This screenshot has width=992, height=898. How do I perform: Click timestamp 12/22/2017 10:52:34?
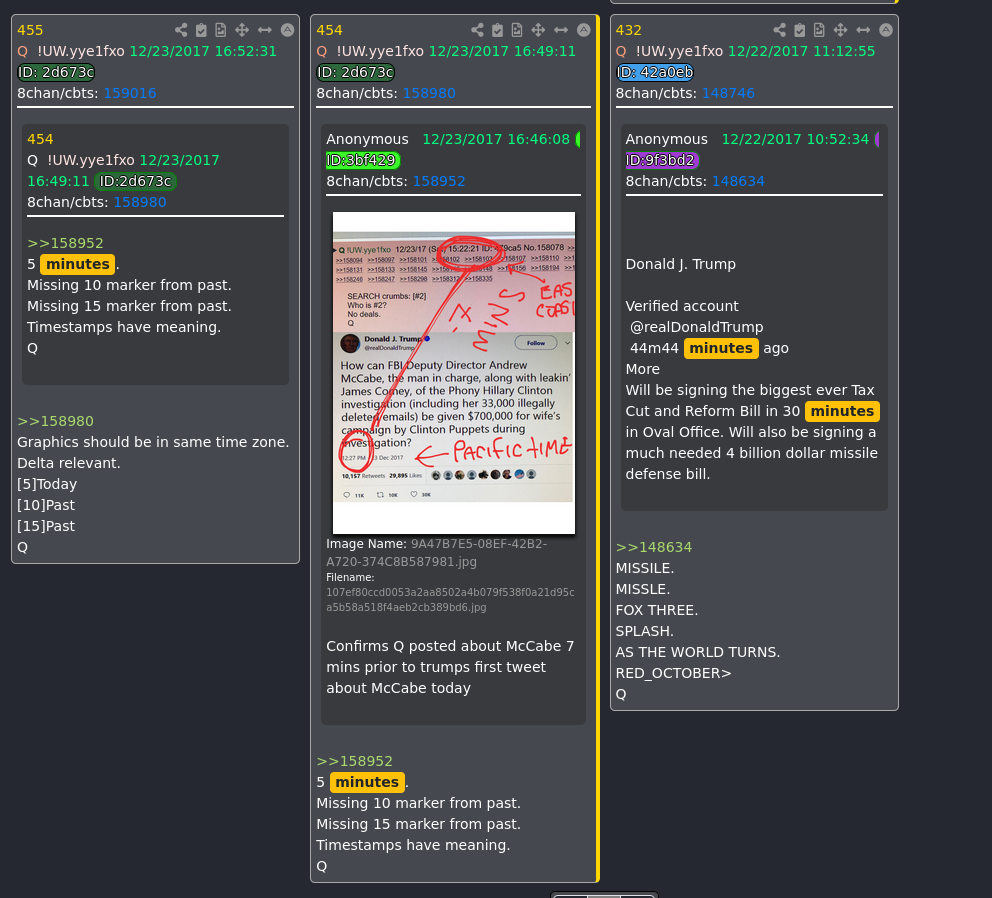[795, 139]
